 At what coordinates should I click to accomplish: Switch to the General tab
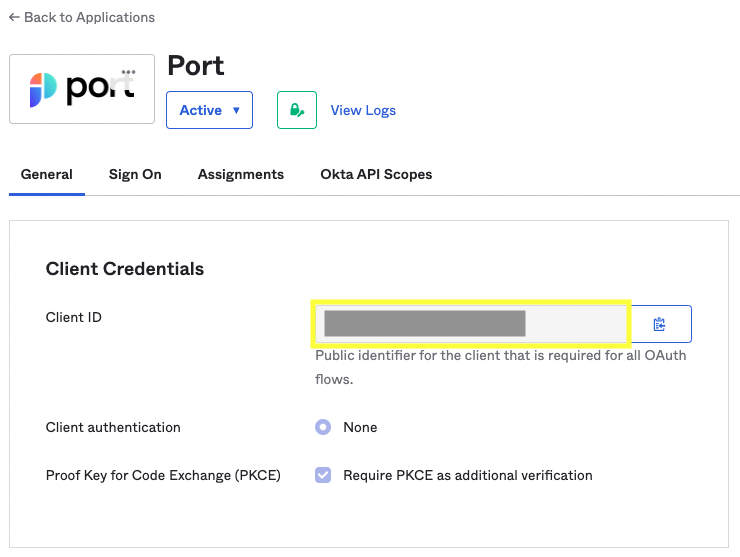pyautogui.click(x=47, y=174)
